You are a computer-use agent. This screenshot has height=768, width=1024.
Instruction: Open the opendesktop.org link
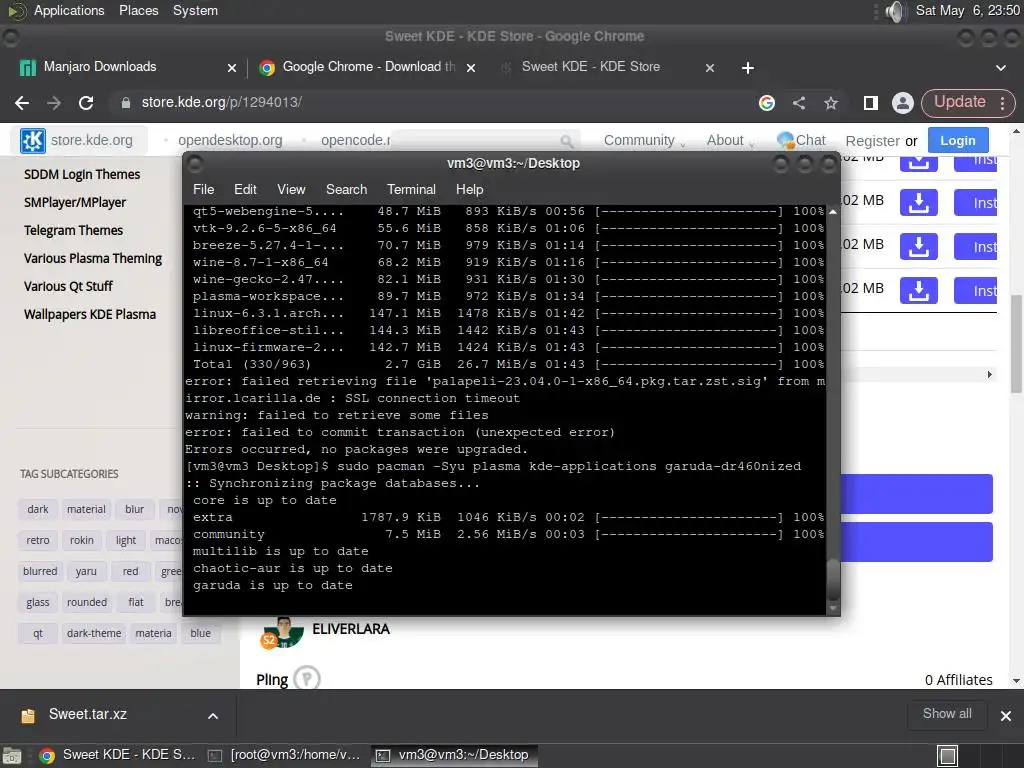(x=230, y=140)
